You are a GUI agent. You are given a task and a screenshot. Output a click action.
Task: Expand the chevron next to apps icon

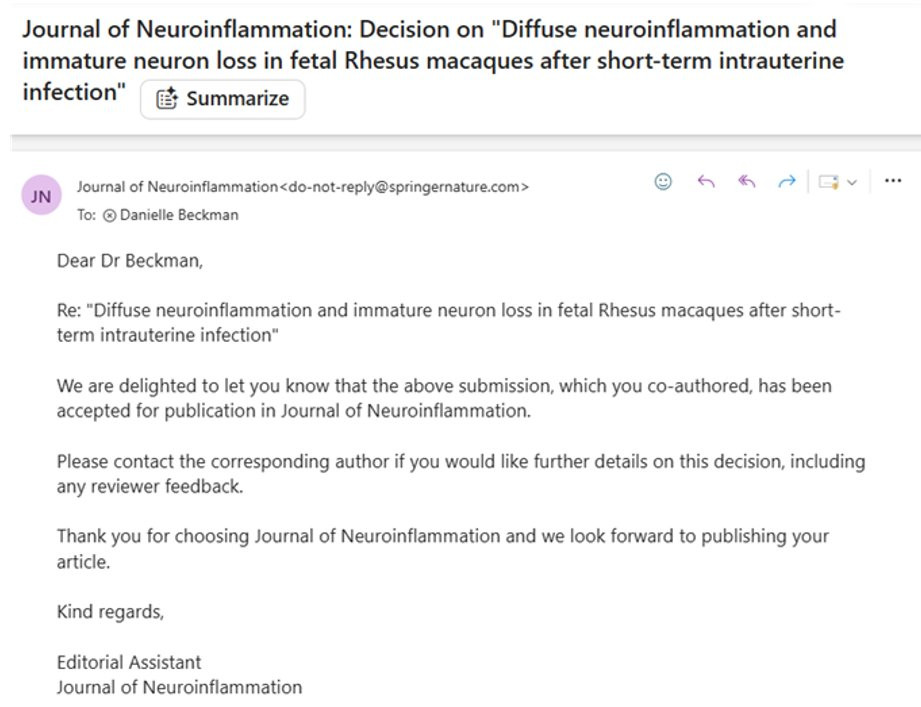(x=852, y=183)
